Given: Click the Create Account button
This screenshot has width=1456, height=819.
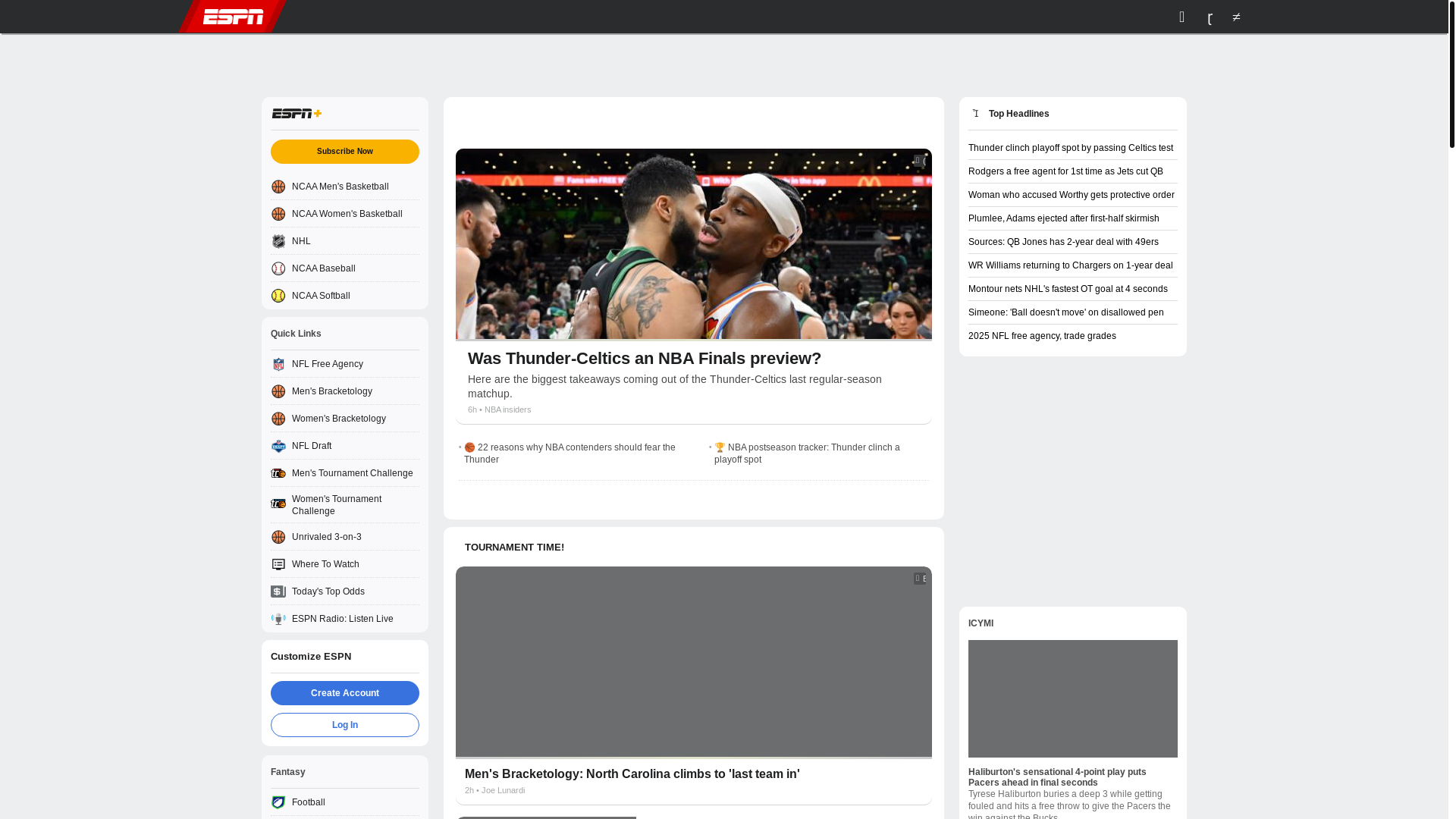Looking at the screenshot, I should 345,693.
